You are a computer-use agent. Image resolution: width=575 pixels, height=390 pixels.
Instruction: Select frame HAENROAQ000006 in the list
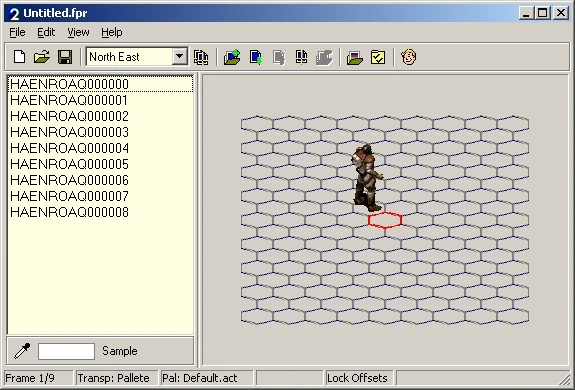[x=100, y=180]
